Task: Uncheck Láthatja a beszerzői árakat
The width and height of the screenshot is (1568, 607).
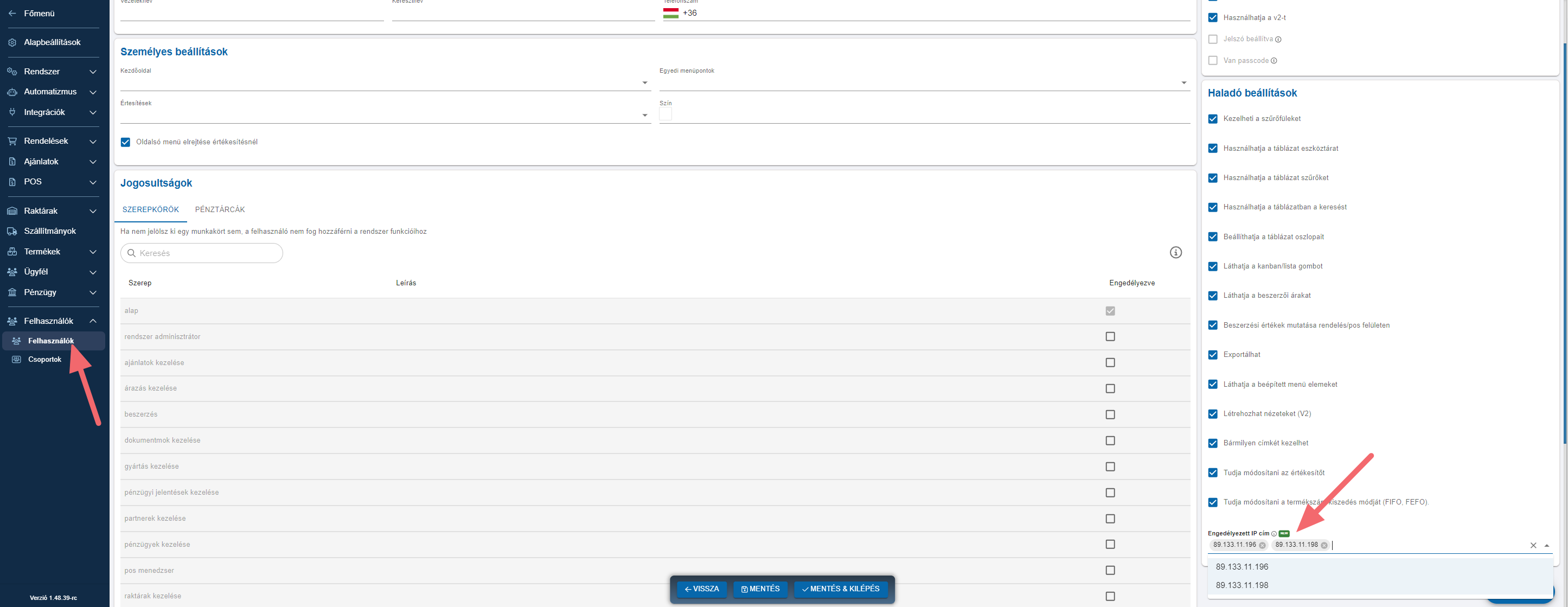Action: 1213,296
